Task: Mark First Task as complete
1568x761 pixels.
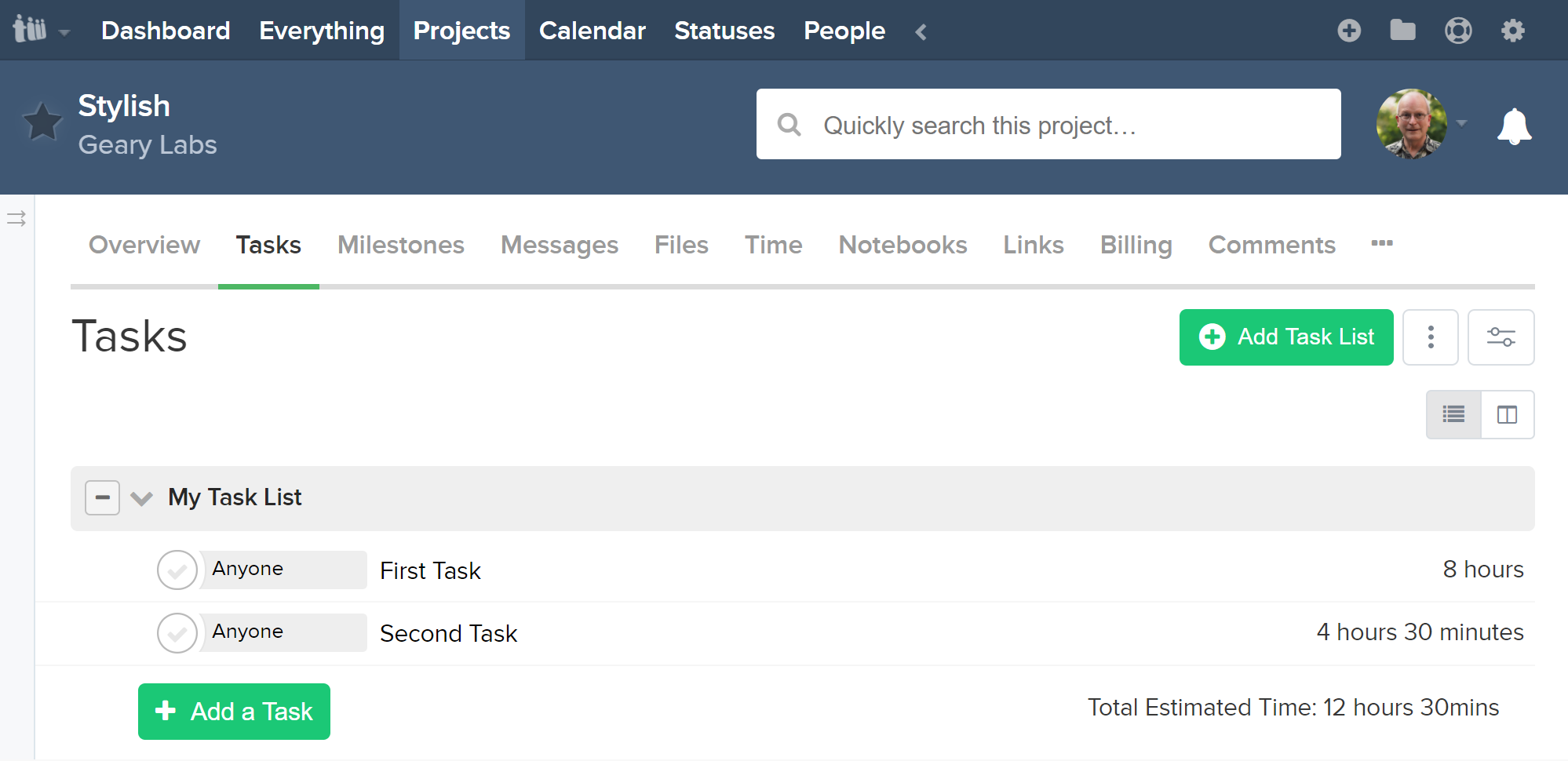Action: coord(177,570)
